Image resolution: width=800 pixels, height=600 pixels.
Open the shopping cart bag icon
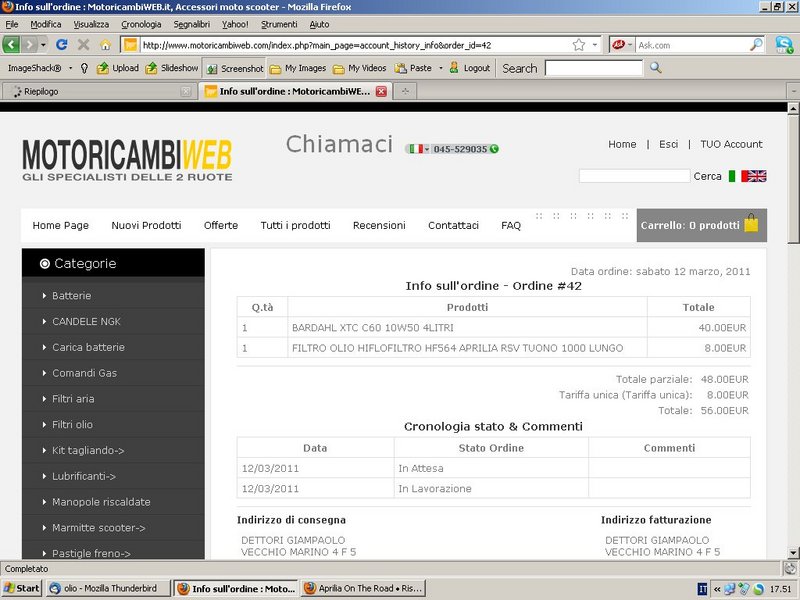tap(751, 223)
